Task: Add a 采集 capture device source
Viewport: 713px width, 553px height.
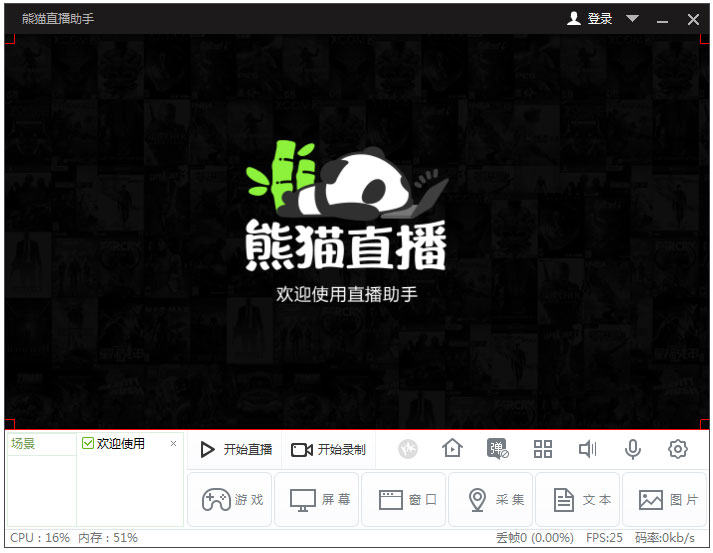Action: (491, 500)
